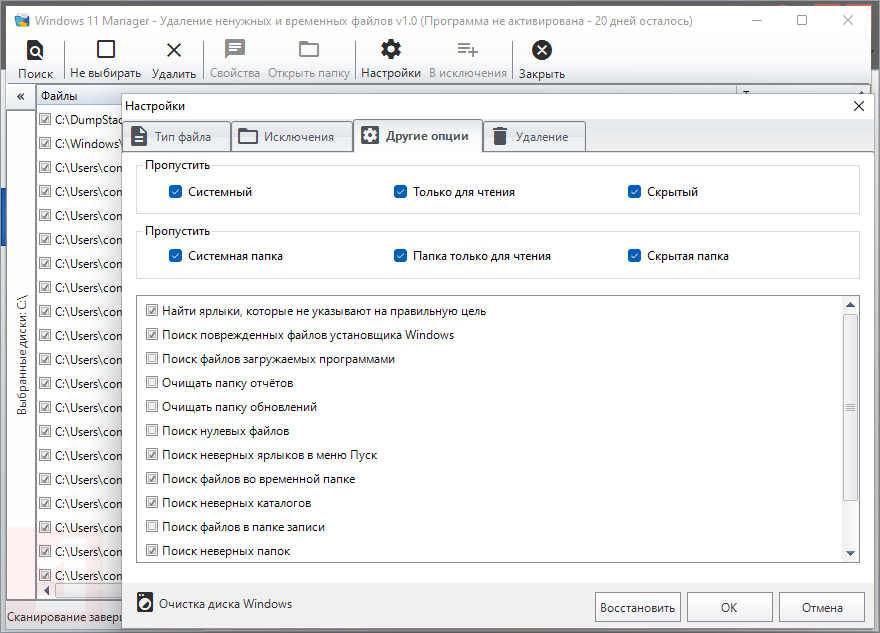Uncheck the Системный skip option
The width and height of the screenshot is (880, 633).
(176, 192)
